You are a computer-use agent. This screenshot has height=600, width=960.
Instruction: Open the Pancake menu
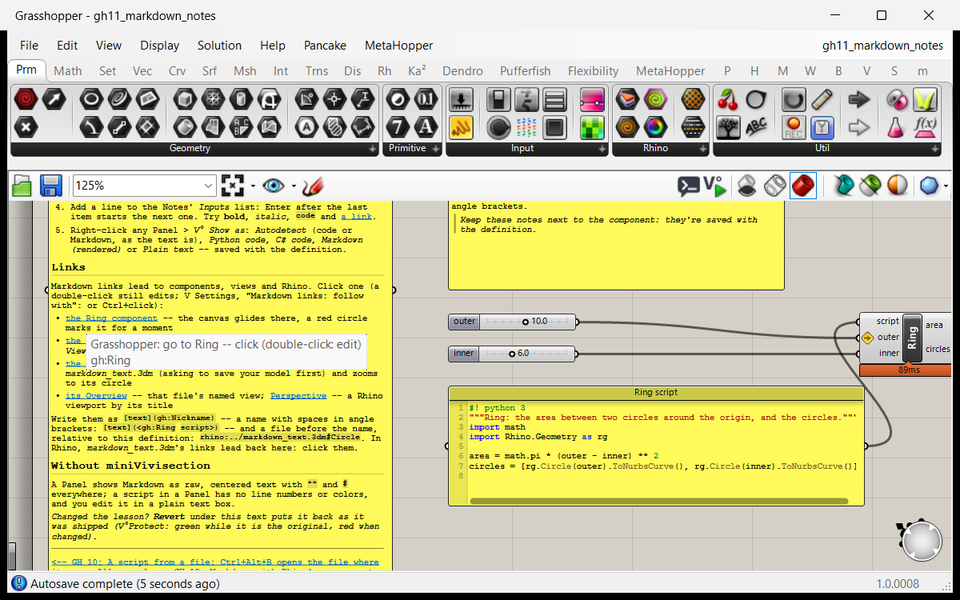point(325,45)
